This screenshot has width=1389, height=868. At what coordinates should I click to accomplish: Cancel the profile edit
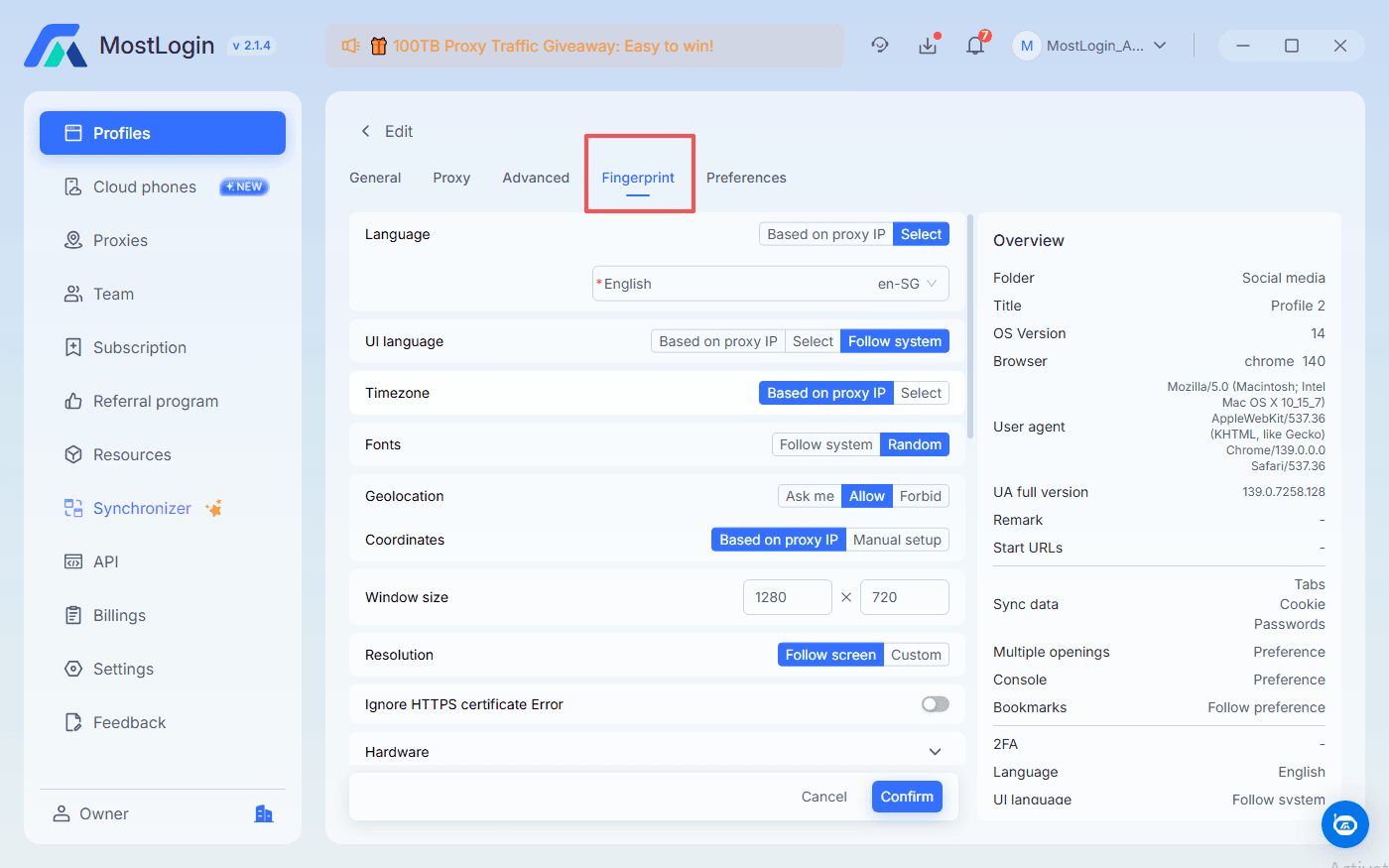[x=823, y=797]
